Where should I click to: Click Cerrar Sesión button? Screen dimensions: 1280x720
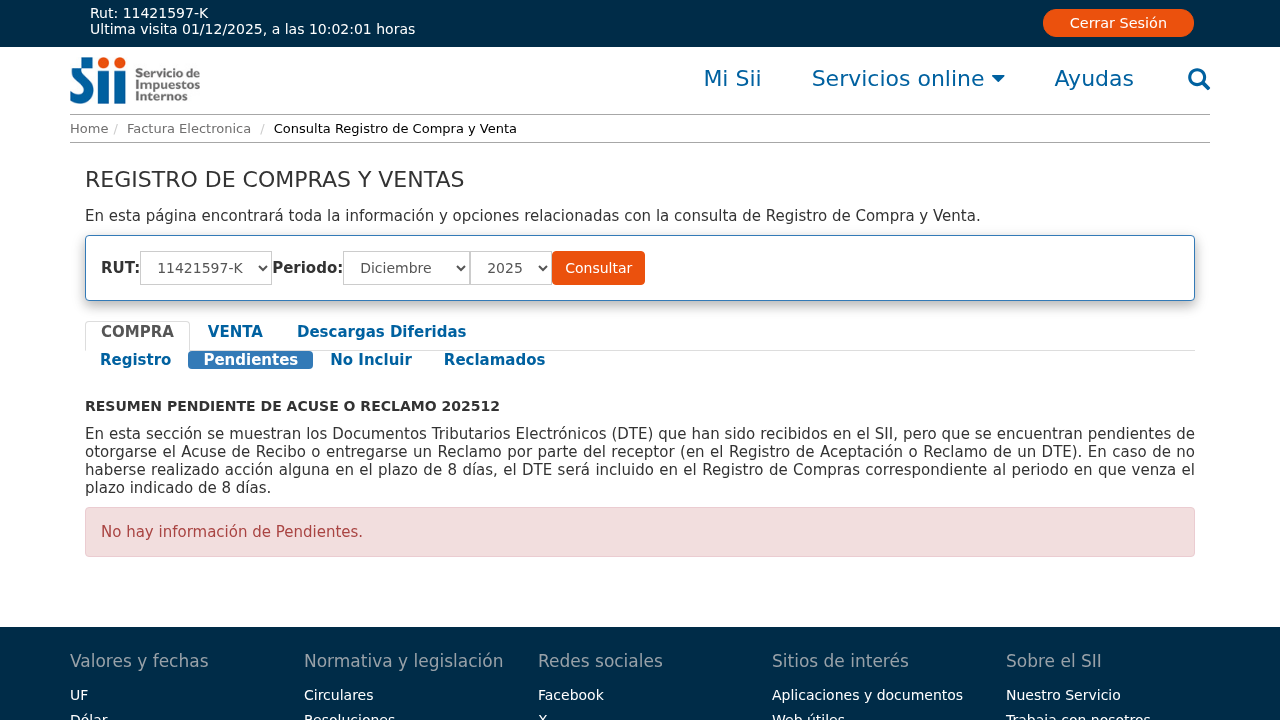click(x=1117, y=23)
